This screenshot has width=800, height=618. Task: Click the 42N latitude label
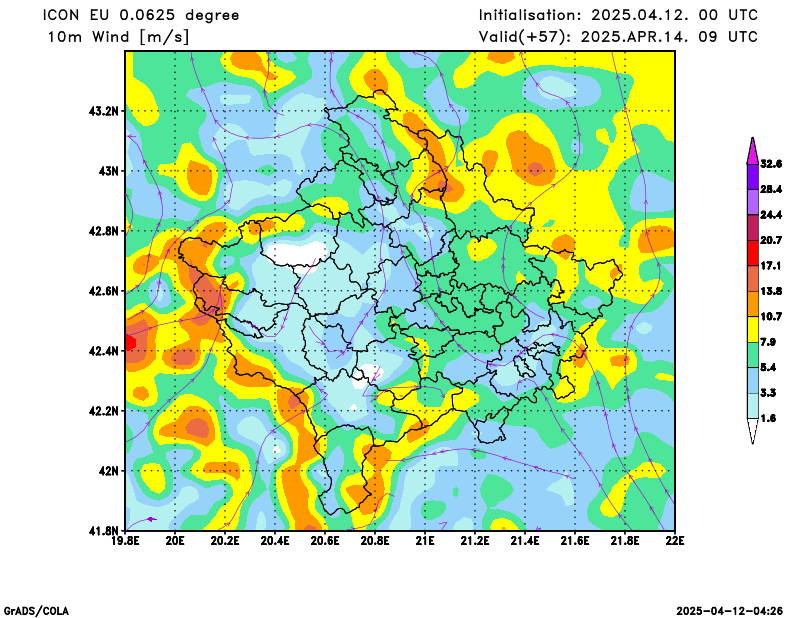click(x=108, y=471)
